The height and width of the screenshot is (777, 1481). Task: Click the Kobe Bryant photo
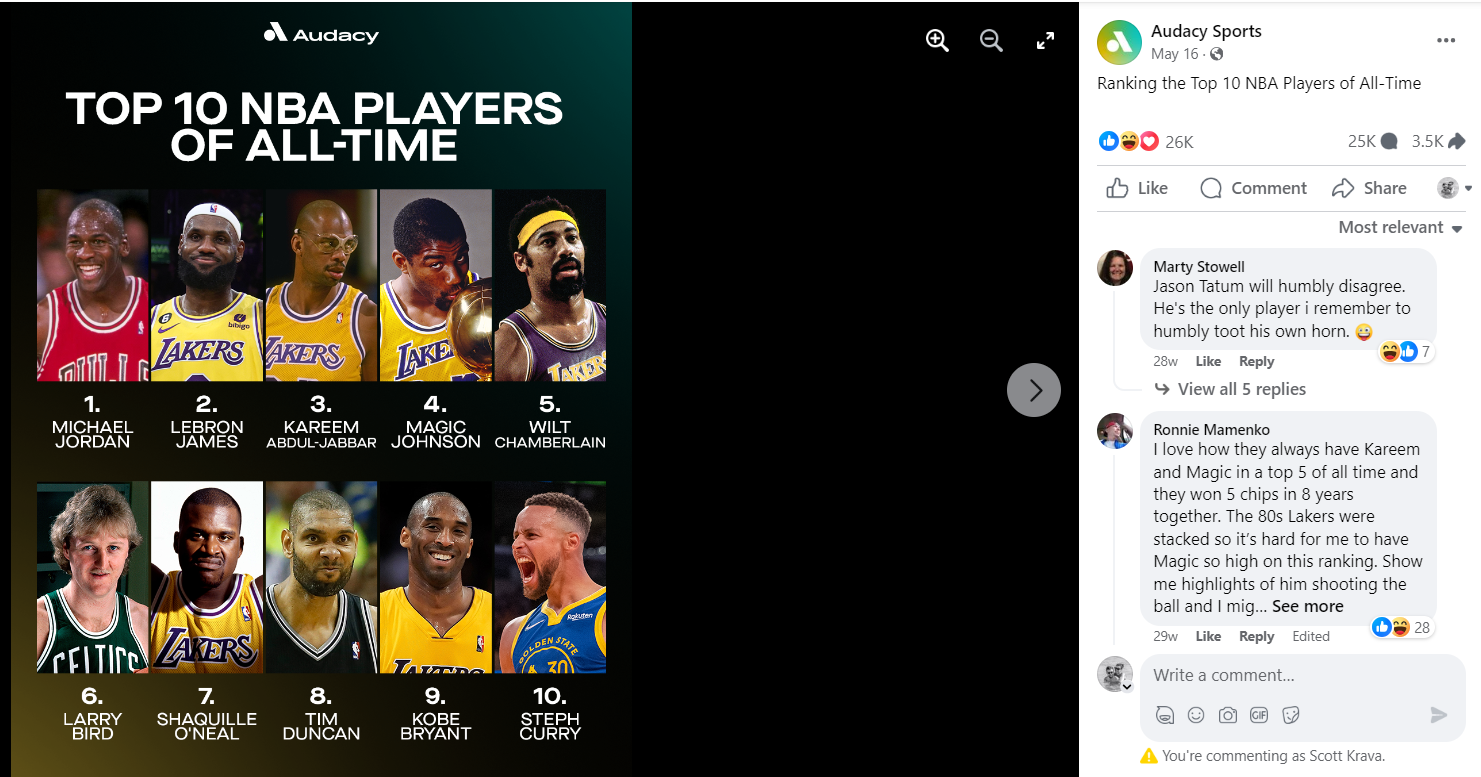pos(436,577)
